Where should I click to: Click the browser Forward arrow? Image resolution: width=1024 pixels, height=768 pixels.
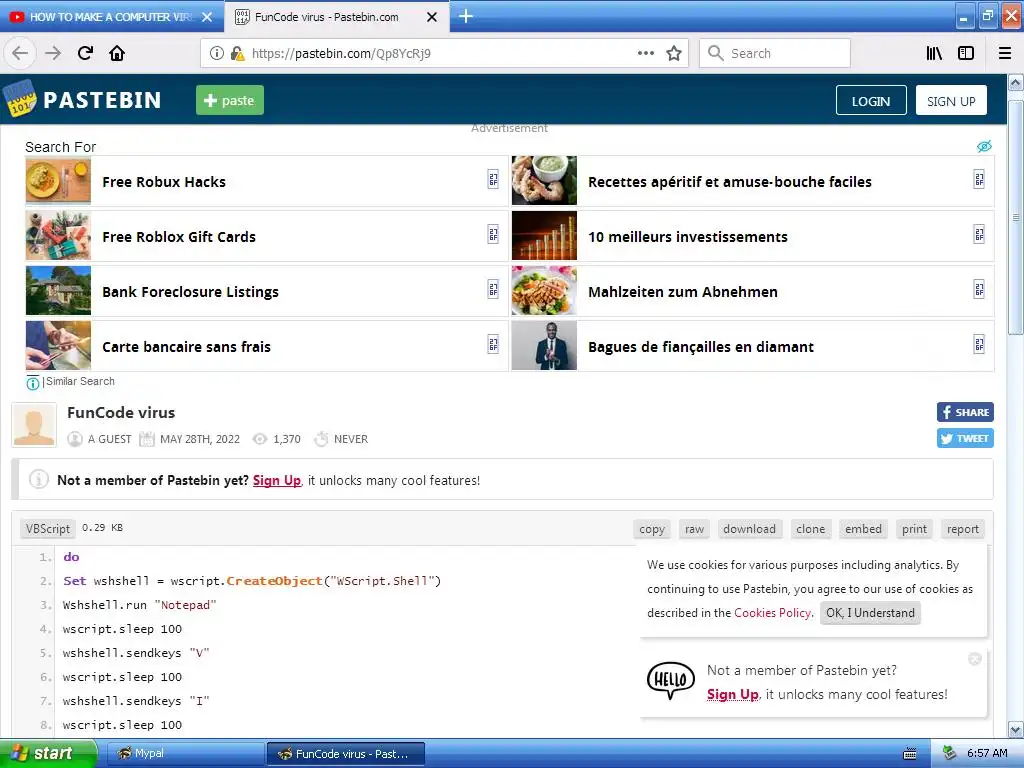pos(53,53)
